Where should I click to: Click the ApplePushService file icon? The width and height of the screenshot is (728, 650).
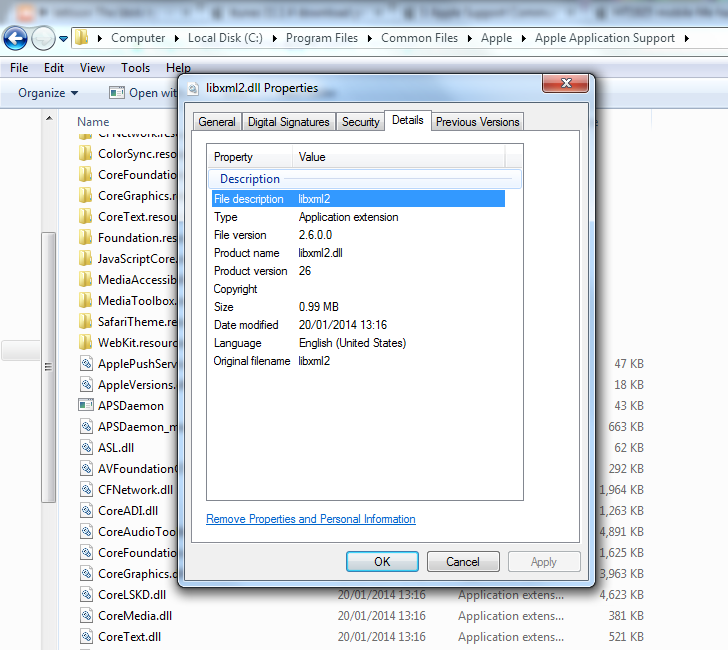point(86,364)
